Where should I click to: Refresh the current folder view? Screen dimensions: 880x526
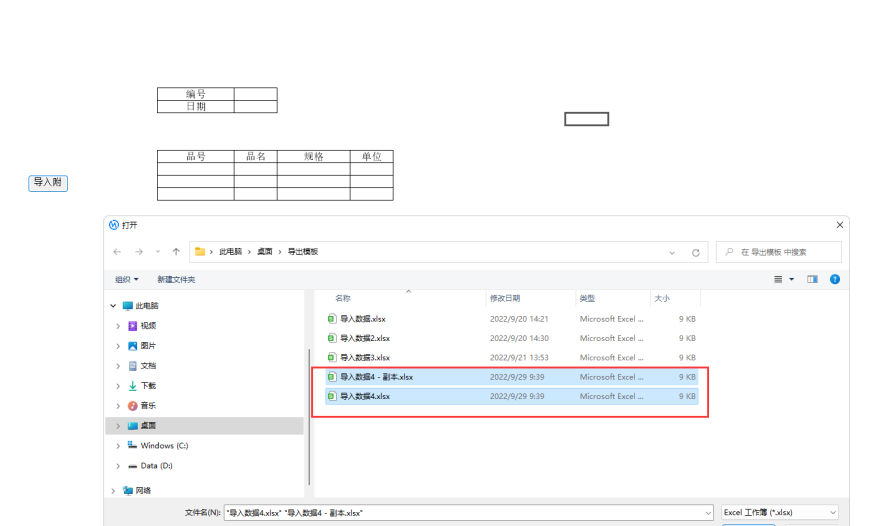[x=697, y=252]
